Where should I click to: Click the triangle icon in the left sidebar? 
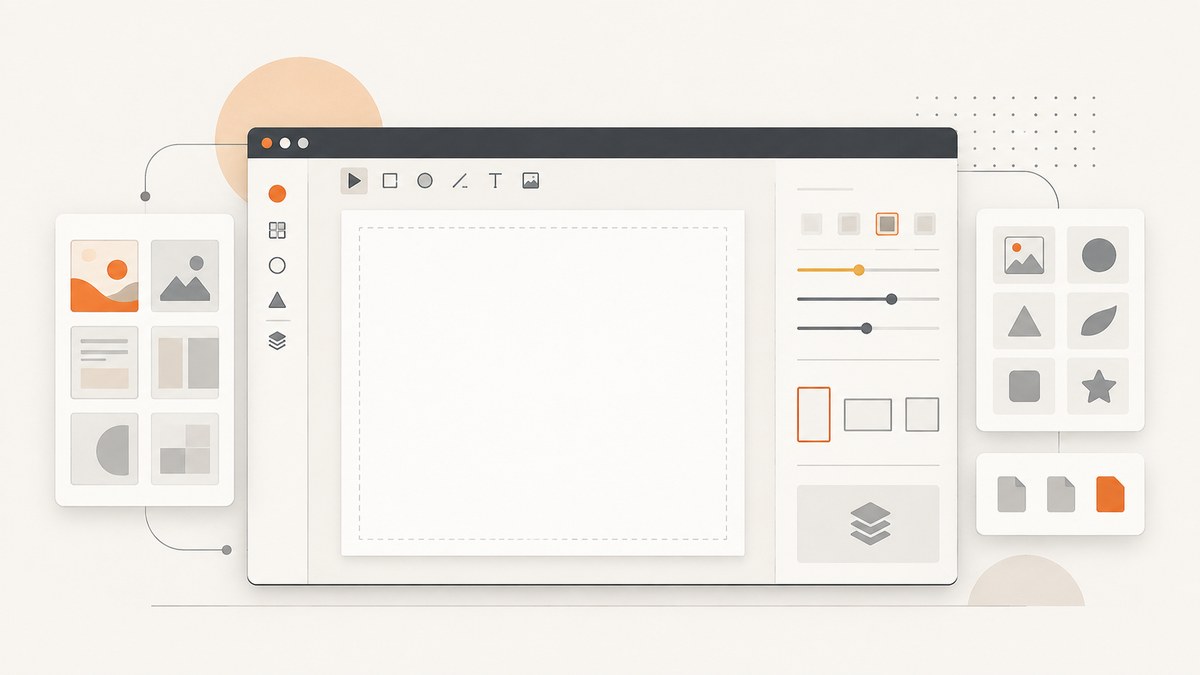(277, 300)
